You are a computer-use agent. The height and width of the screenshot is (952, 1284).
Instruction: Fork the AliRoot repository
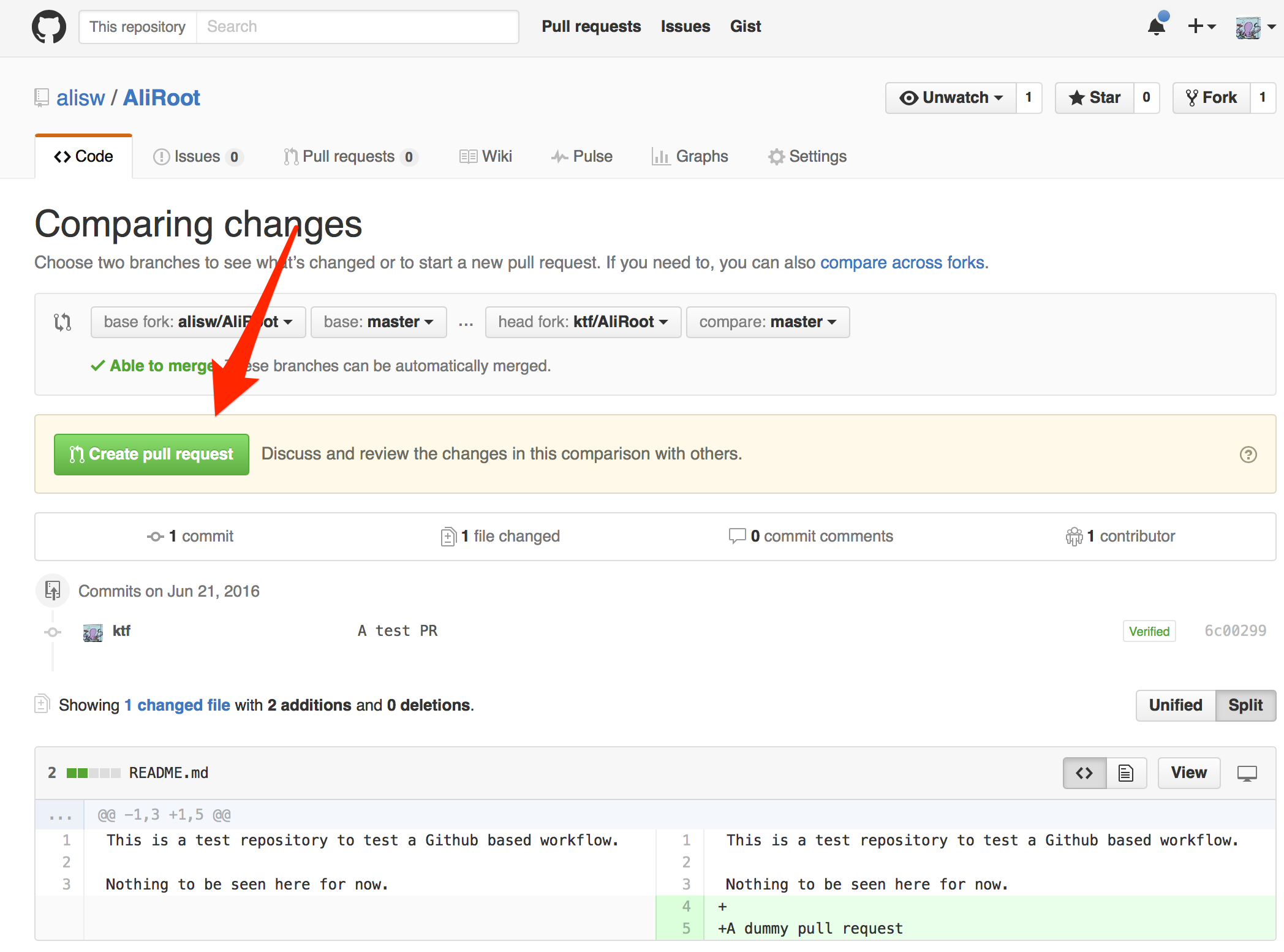click(1211, 97)
